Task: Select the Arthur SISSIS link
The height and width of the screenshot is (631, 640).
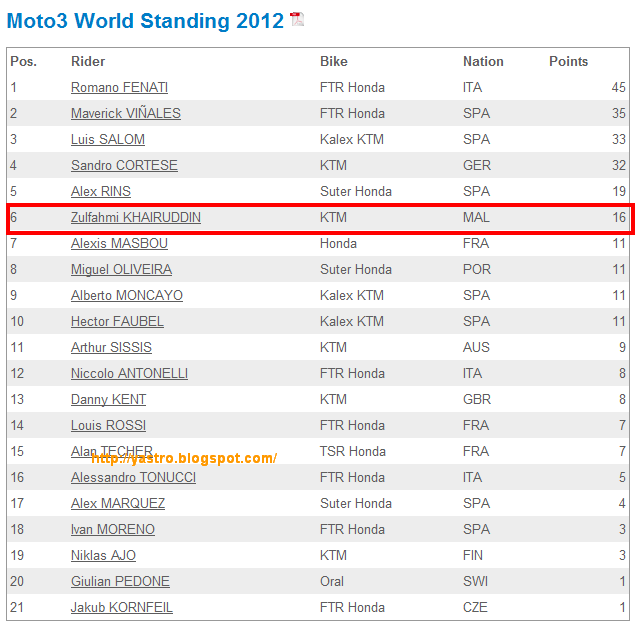Action: tap(111, 347)
